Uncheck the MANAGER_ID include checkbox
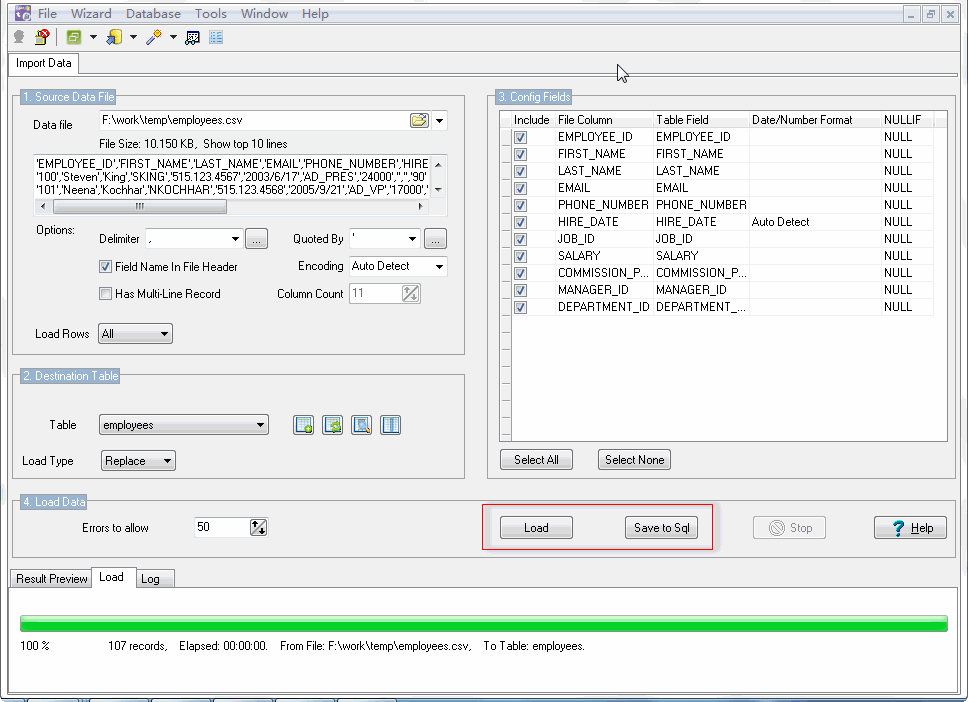 (x=520, y=290)
